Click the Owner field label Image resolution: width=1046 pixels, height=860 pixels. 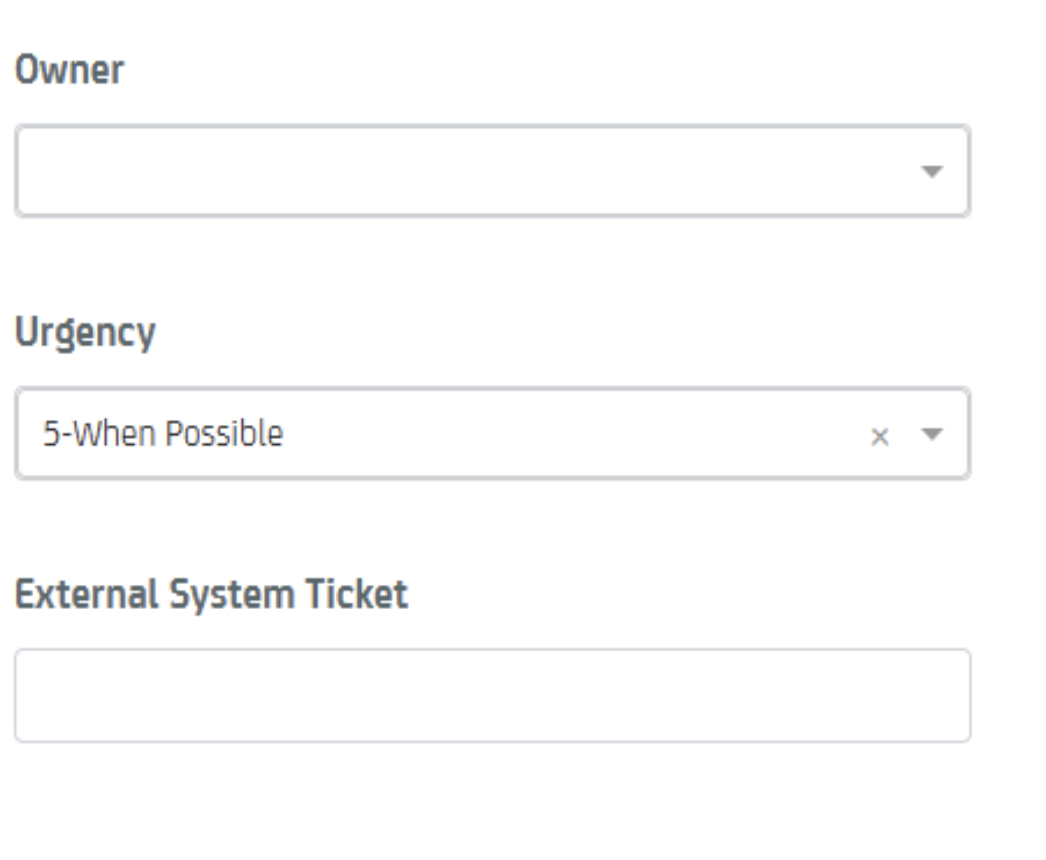click(69, 70)
